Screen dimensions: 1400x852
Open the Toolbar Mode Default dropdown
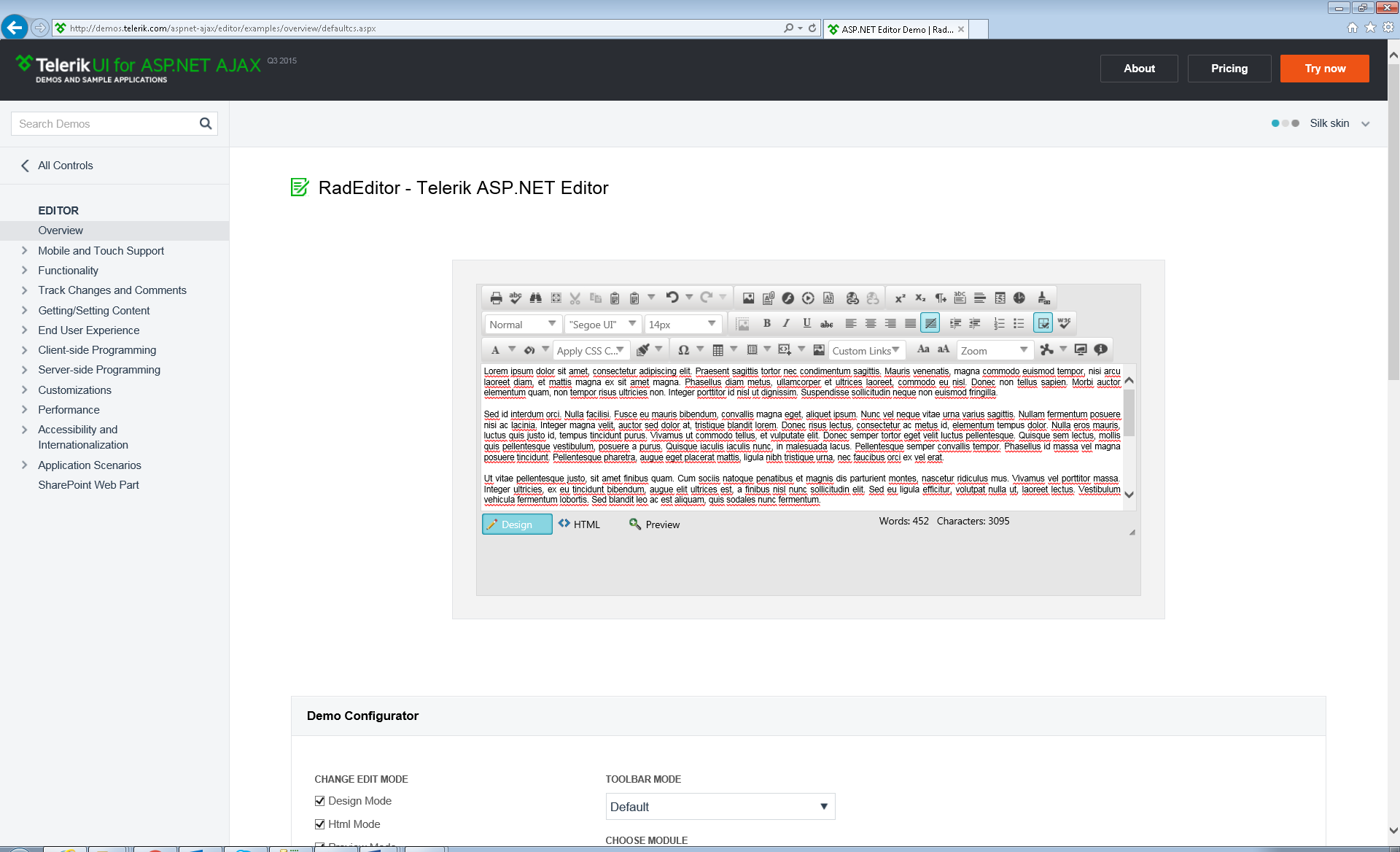point(720,807)
